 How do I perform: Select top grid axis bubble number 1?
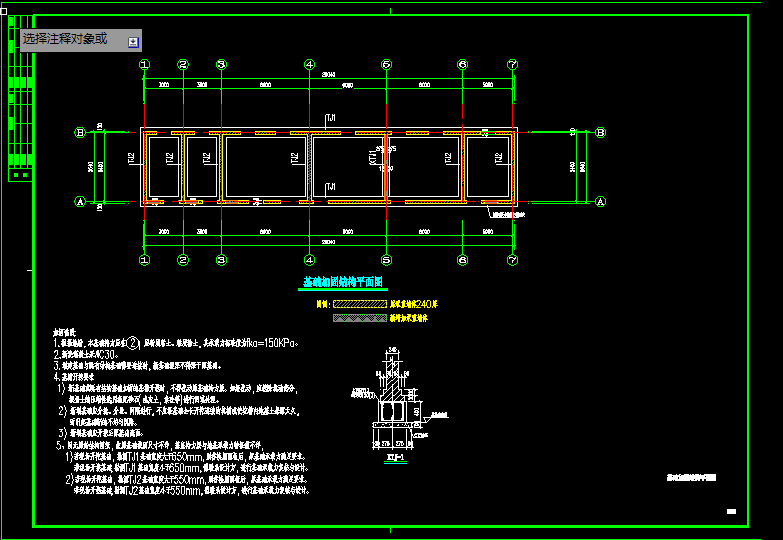[144, 64]
